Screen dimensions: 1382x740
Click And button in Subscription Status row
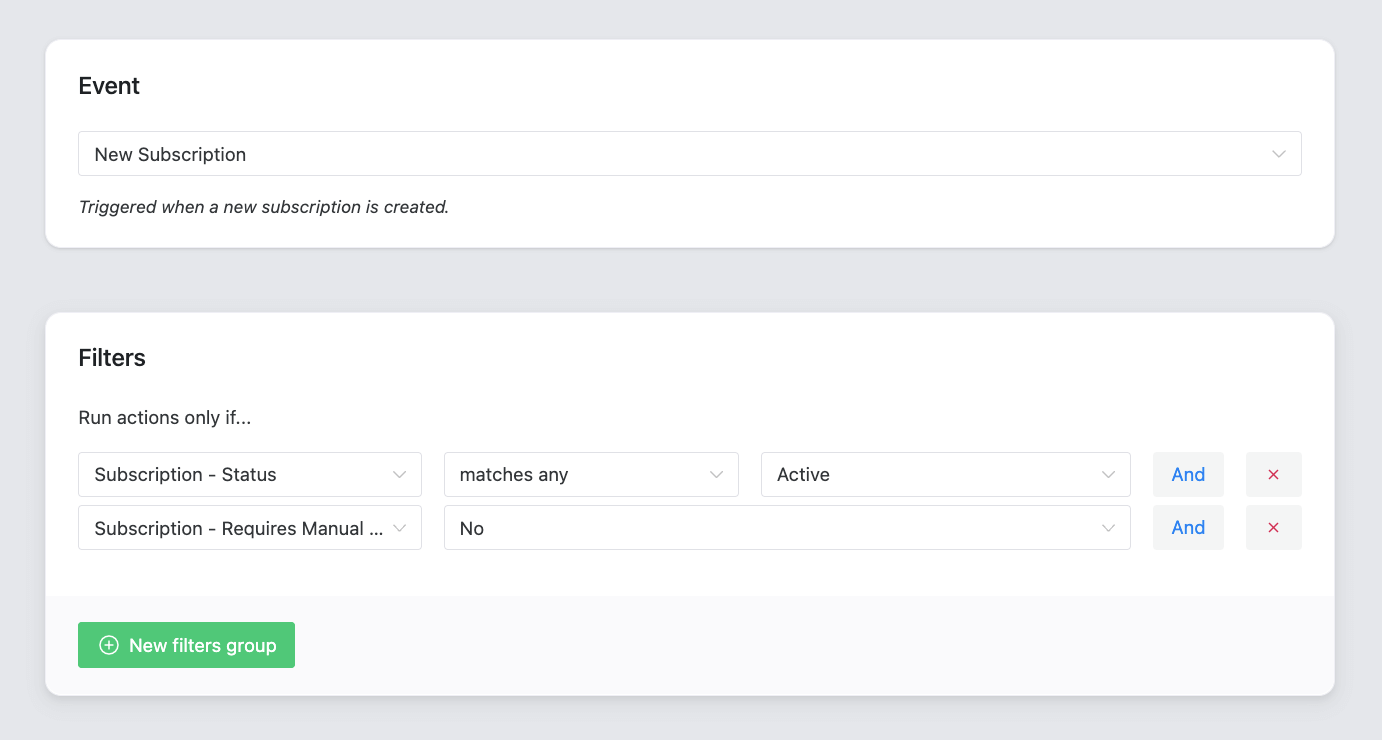point(1188,475)
